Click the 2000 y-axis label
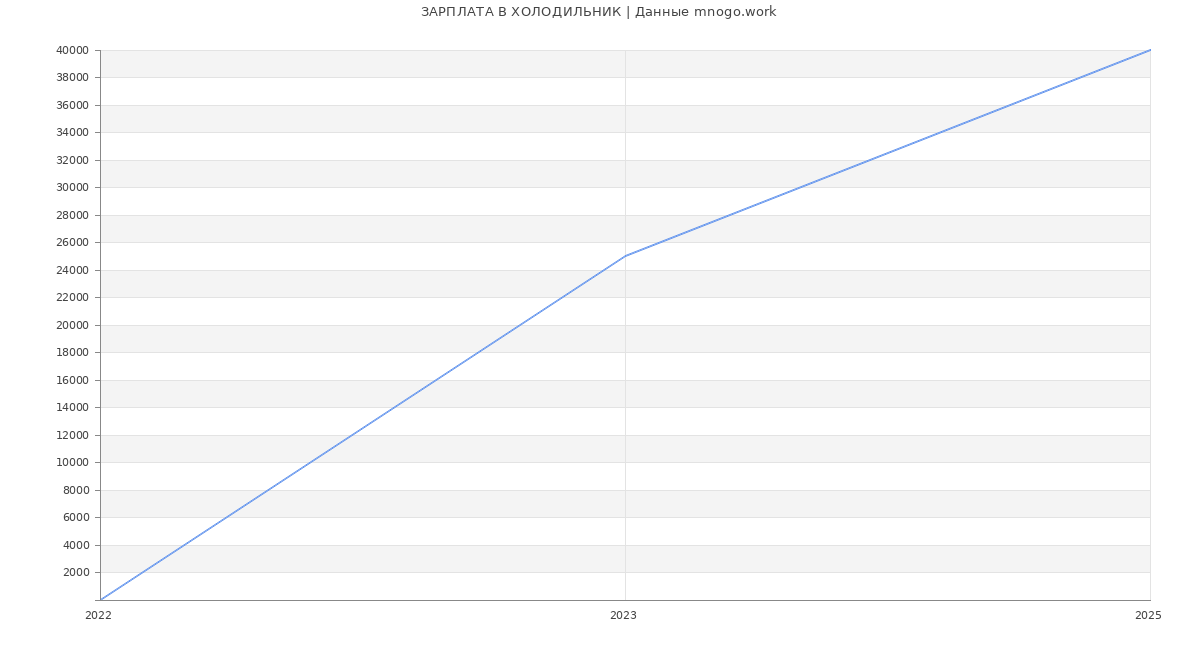The image size is (1200, 650). coord(75,573)
